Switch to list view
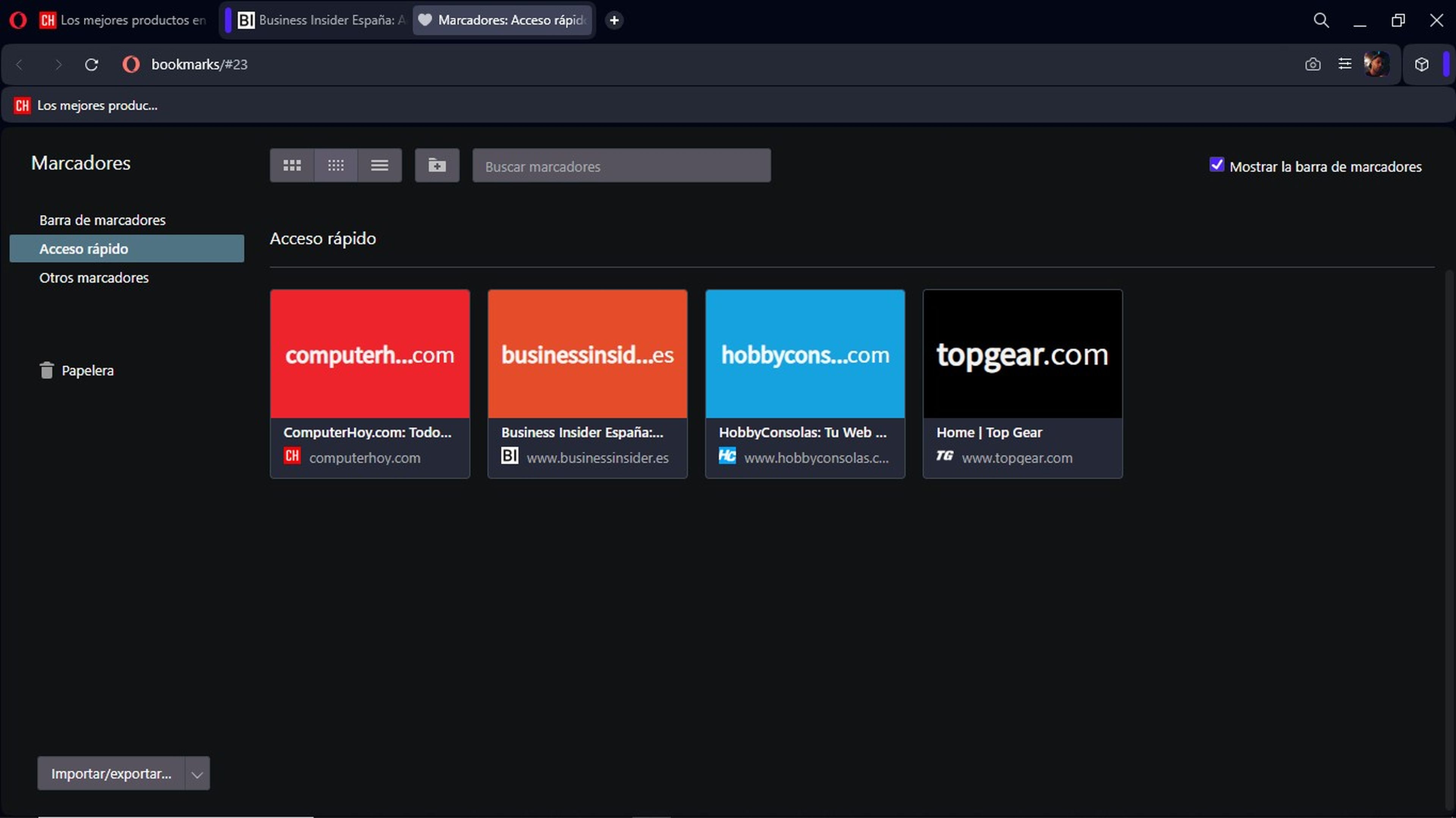The width and height of the screenshot is (1456, 818). [380, 166]
